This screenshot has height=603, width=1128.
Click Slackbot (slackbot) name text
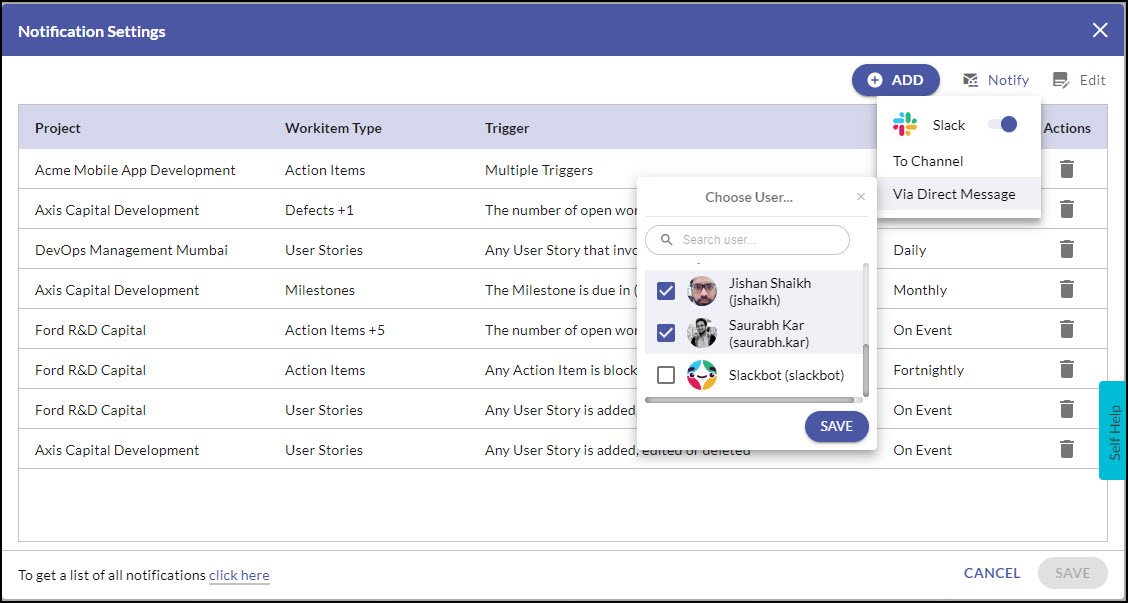tap(786, 375)
